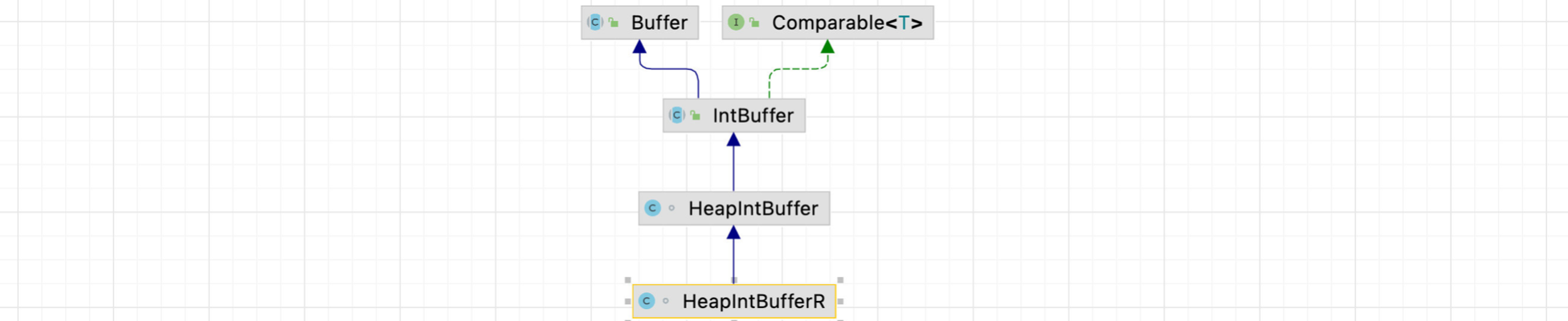Click the public lock icon beside Comparable<T>
This screenshot has width=1568, height=321.
(754, 22)
